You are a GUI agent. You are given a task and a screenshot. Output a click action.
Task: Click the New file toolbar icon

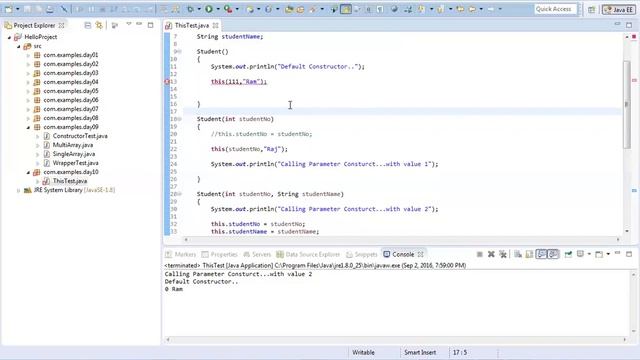(8, 9)
